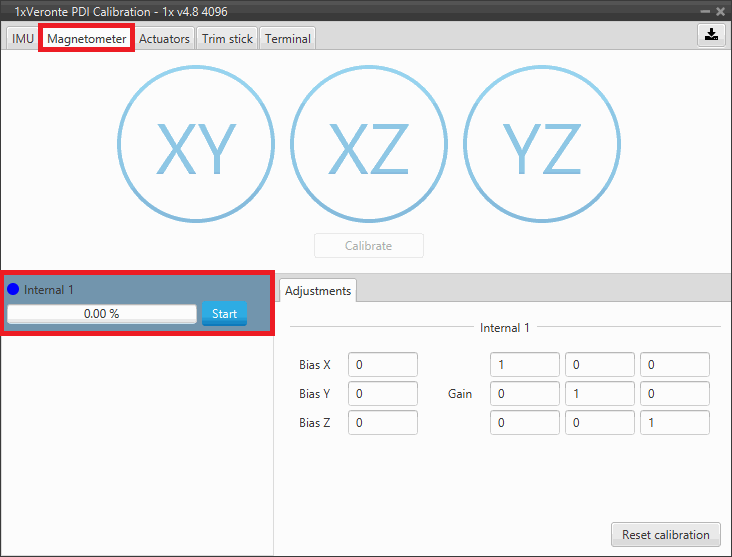Click the 0.00 % progress bar
Viewport: 732px width, 557px height.
(102, 314)
